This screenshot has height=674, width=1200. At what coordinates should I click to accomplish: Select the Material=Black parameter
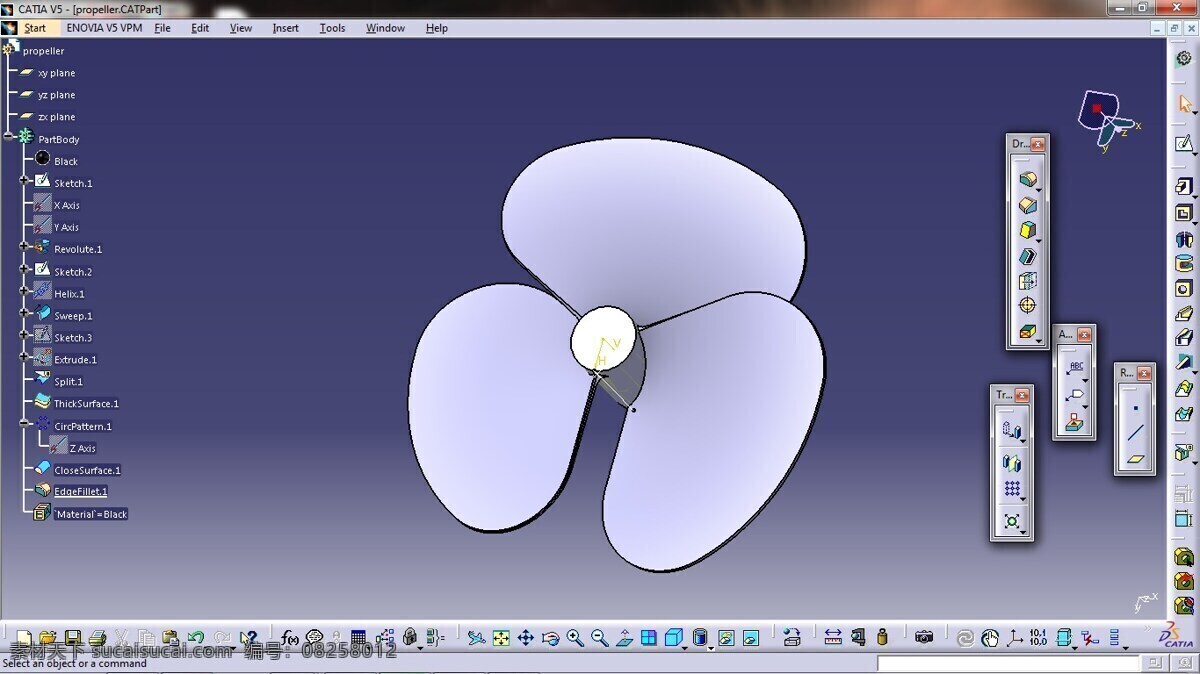point(90,514)
